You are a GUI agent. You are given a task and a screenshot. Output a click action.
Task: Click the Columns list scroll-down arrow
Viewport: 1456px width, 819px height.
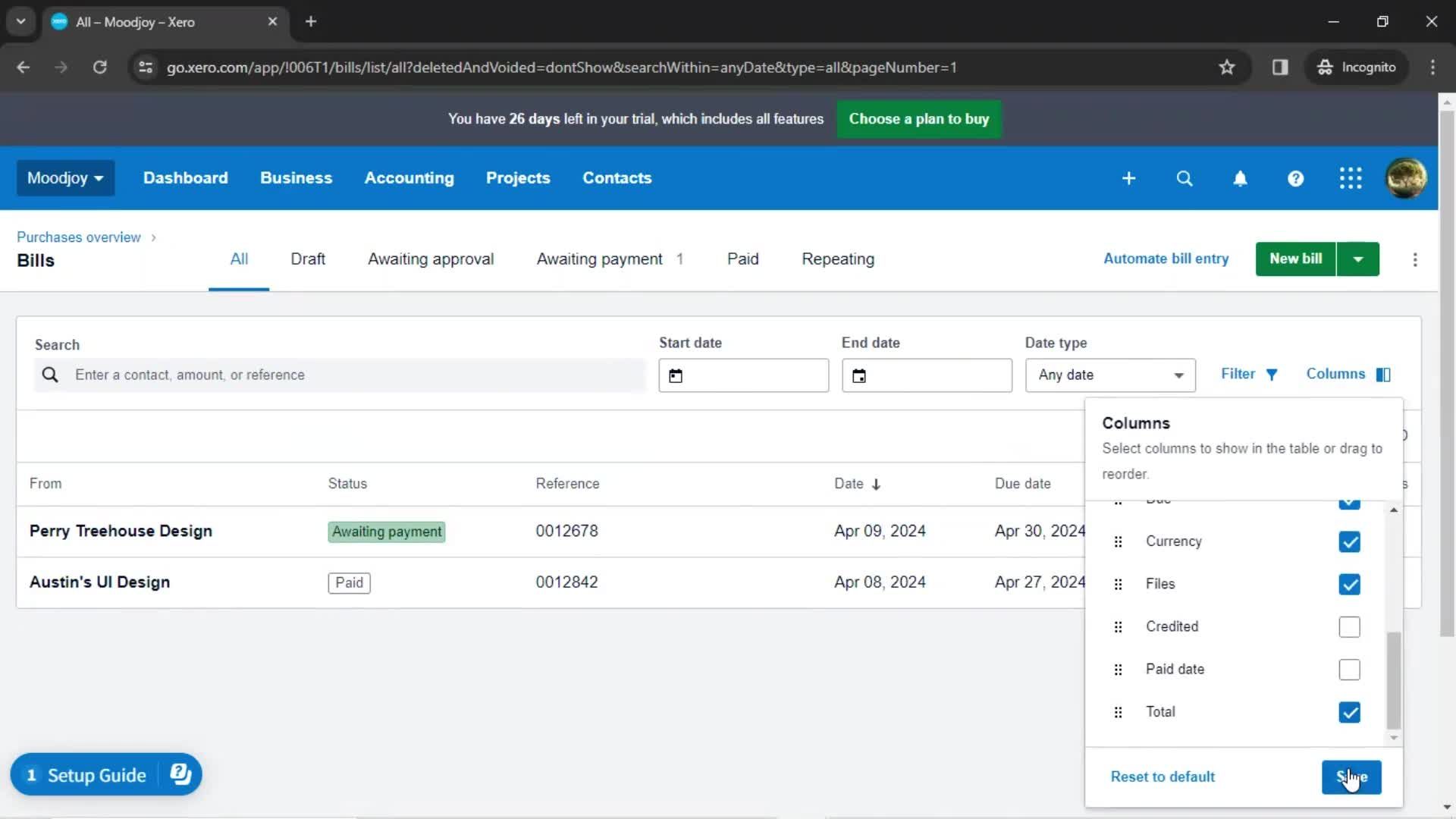1394,738
